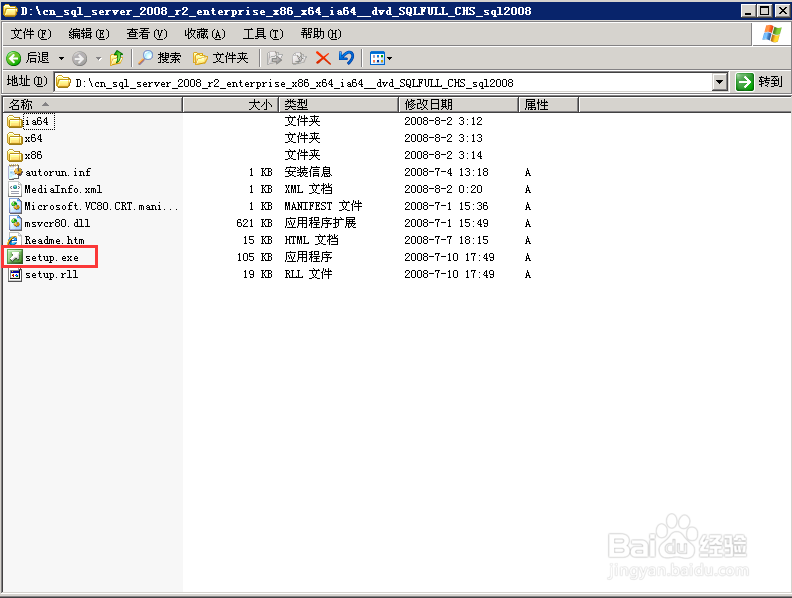Click the Windows flag logo

pos(771,34)
